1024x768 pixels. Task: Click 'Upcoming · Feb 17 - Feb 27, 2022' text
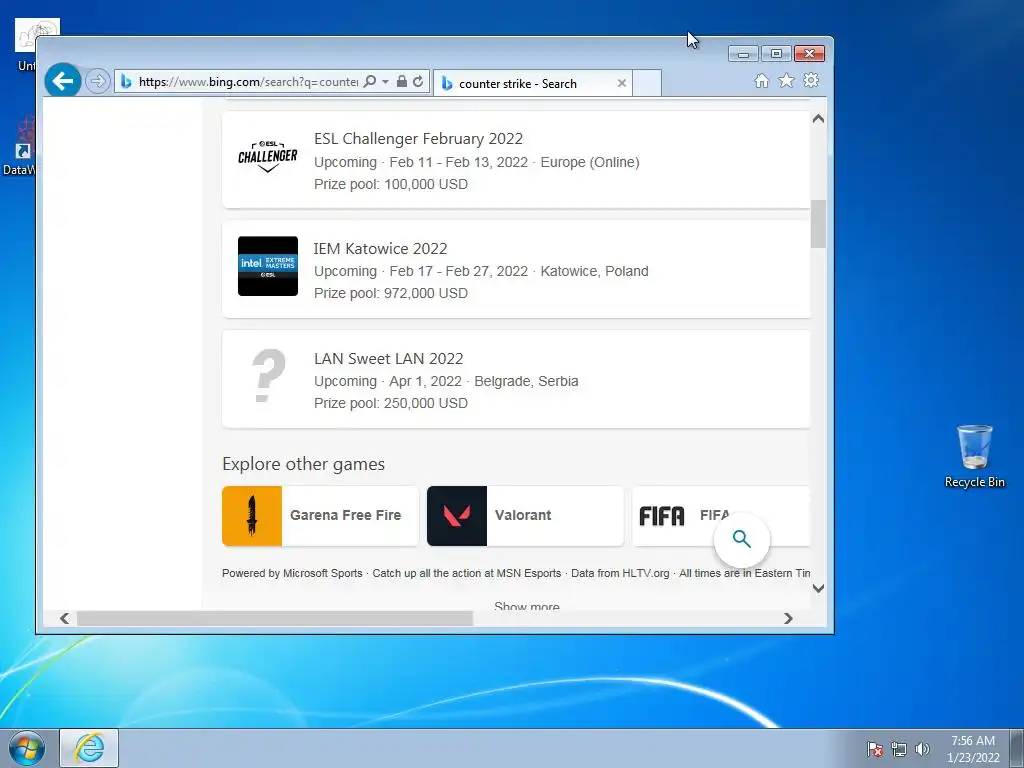421,271
